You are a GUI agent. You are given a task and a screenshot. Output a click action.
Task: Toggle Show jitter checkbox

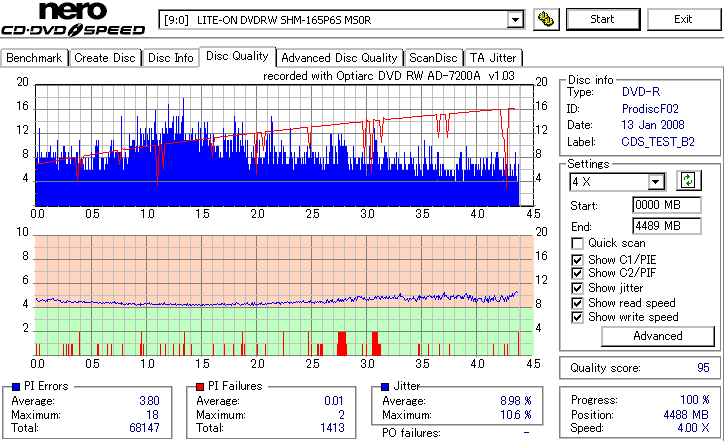[577, 288]
